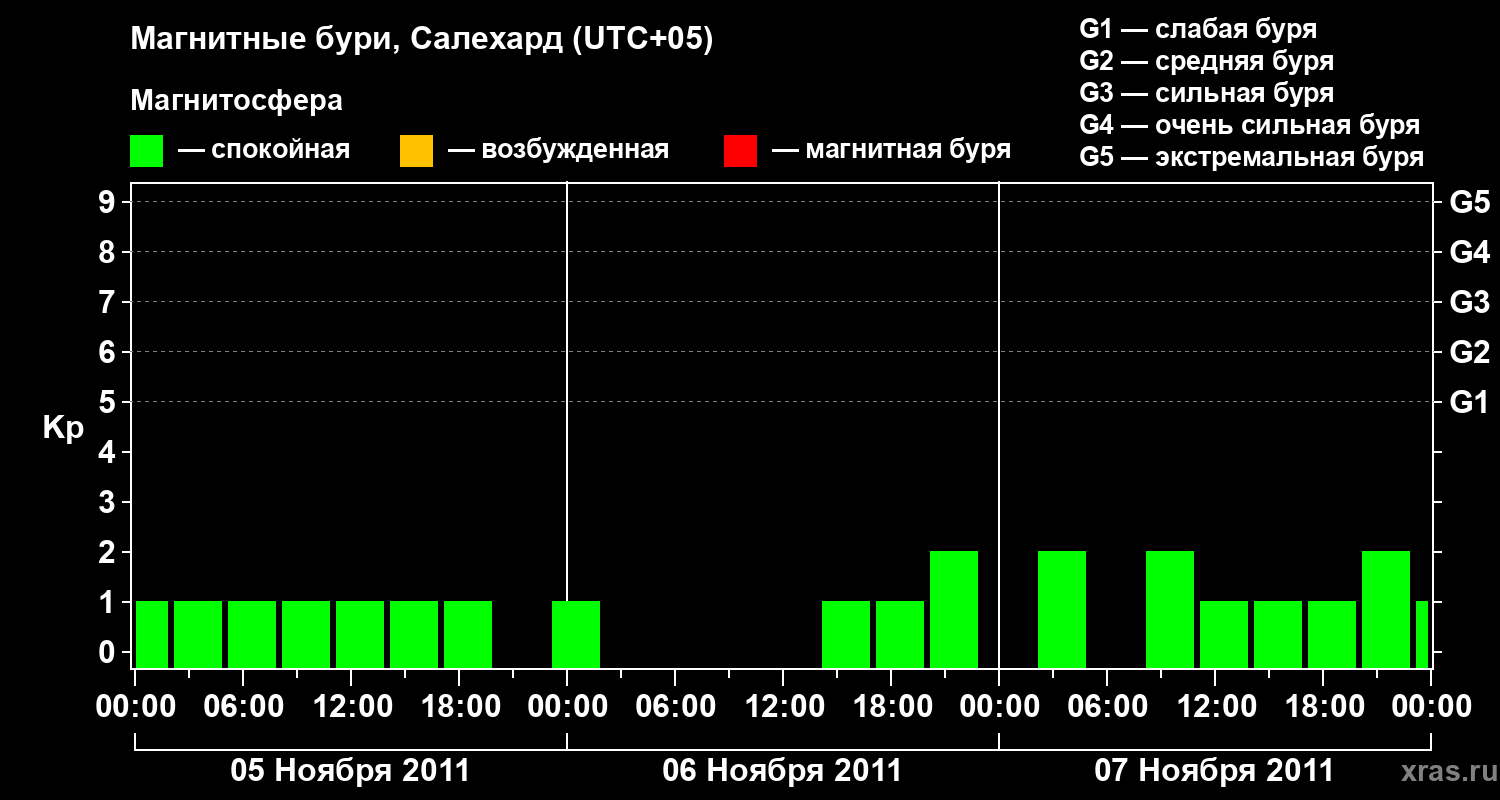The width and height of the screenshot is (1500, 800).
Task: Click the 'G5' label on the right axis
Action: [x=1469, y=202]
